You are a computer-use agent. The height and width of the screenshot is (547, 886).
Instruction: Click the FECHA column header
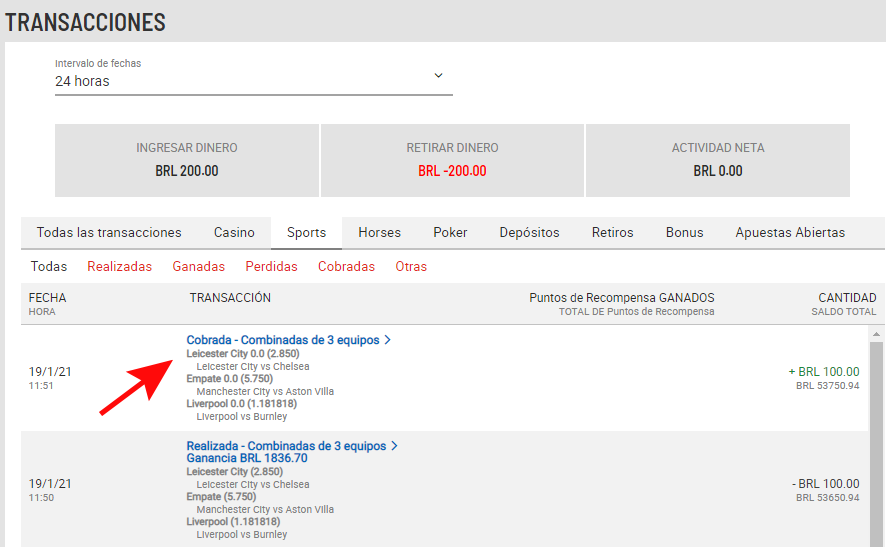coord(47,298)
